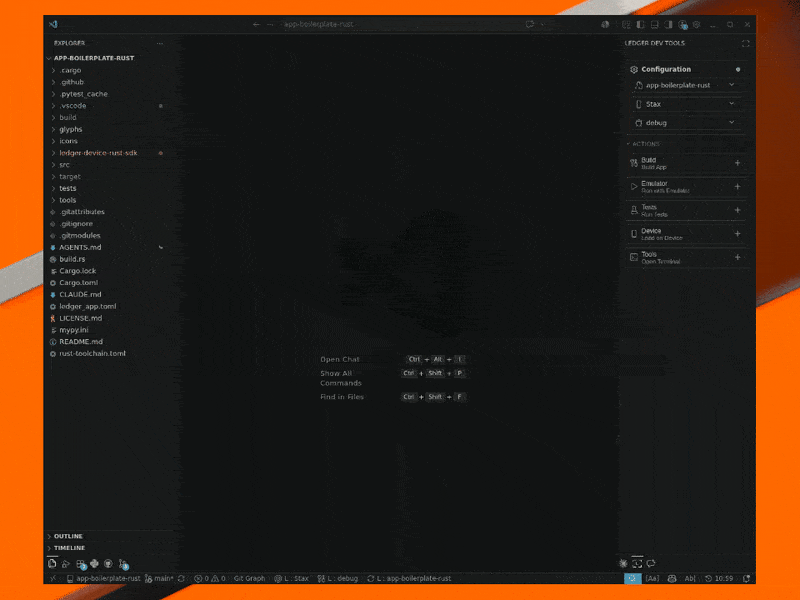The width and height of the screenshot is (800, 600).
Task: Open the settings gear icon in the title bar
Action: 696,24
